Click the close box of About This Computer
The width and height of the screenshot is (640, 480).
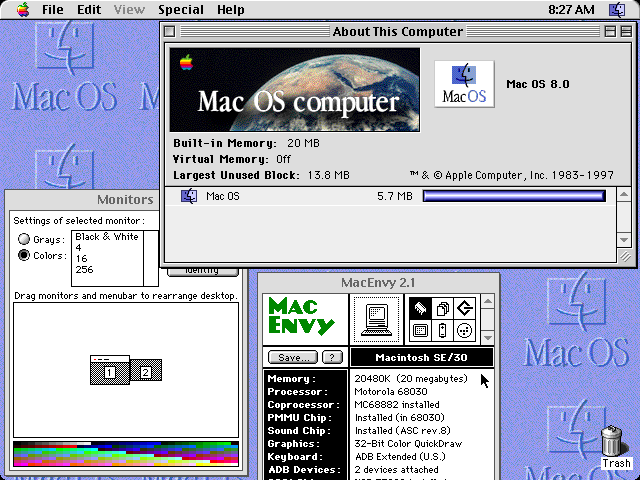[x=170, y=31]
